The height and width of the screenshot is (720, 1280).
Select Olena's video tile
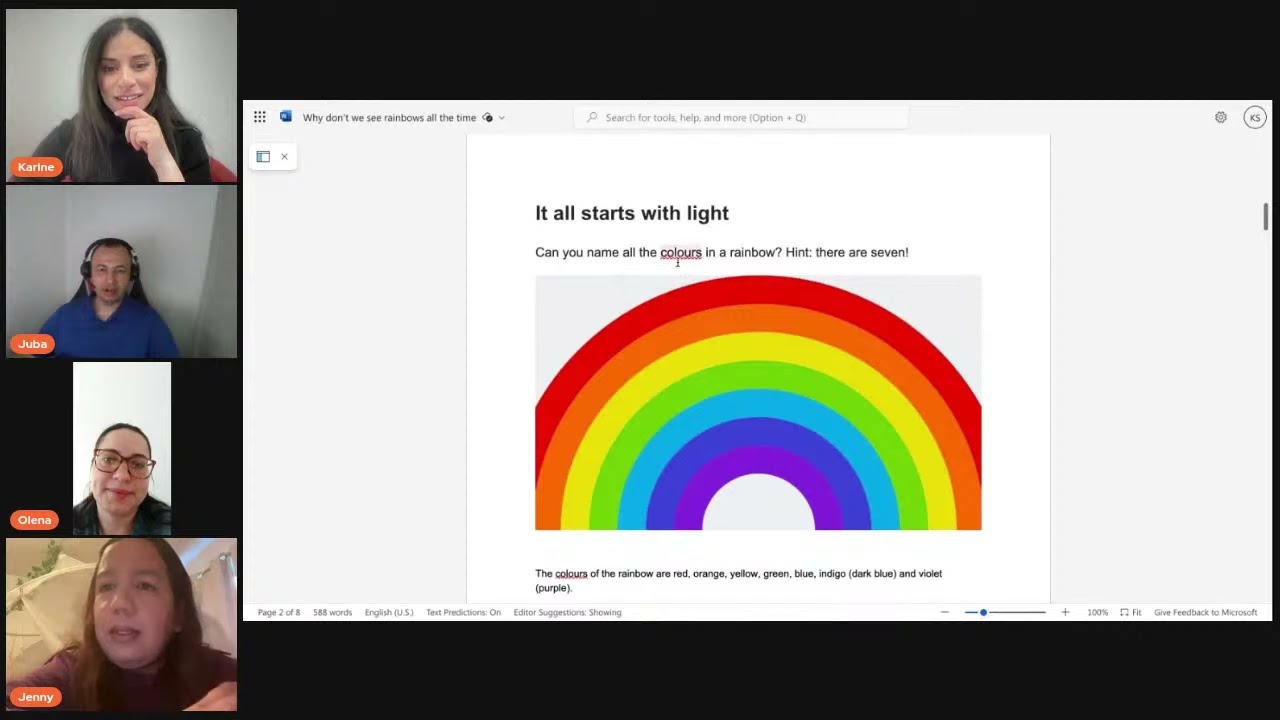(122, 449)
